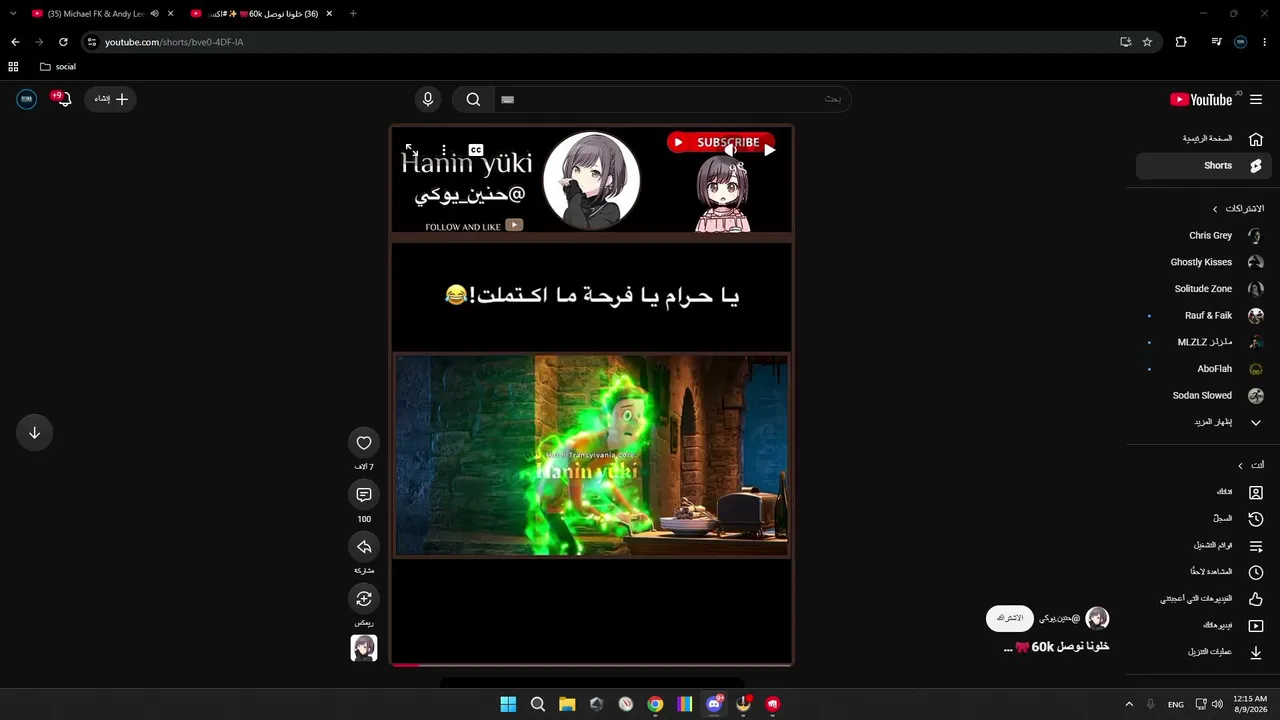The width and height of the screenshot is (1280, 720).
Task: Start voice search with microphone icon
Action: click(x=428, y=99)
